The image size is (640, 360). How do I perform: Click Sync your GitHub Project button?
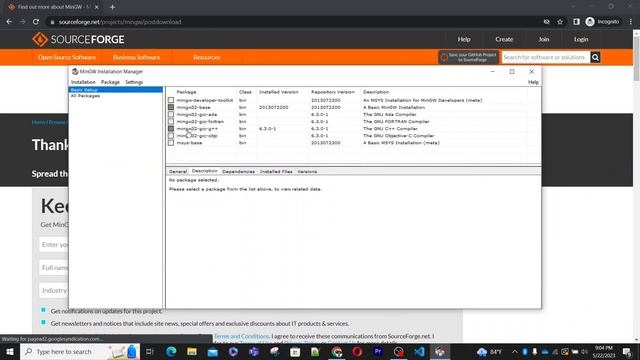pyautogui.click(x=469, y=57)
